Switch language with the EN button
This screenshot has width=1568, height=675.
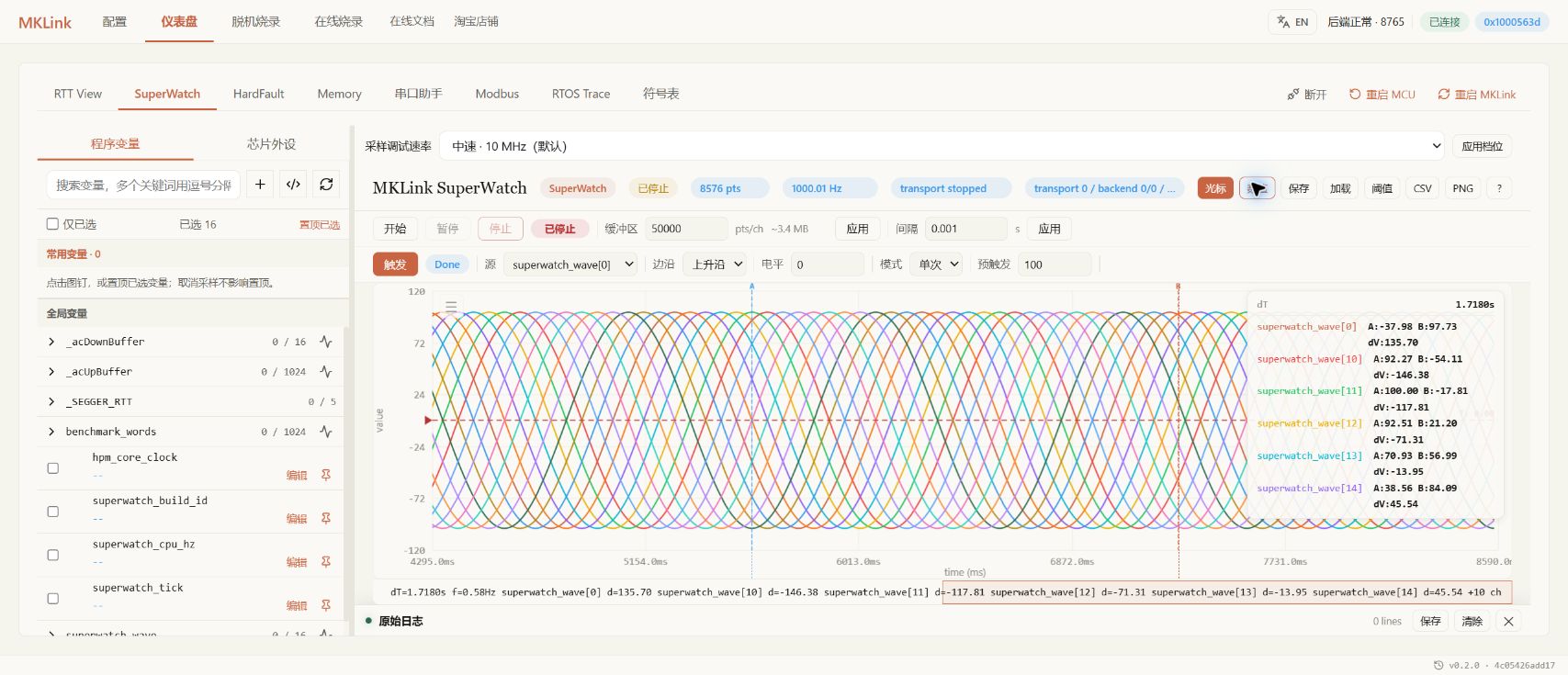(x=1292, y=22)
